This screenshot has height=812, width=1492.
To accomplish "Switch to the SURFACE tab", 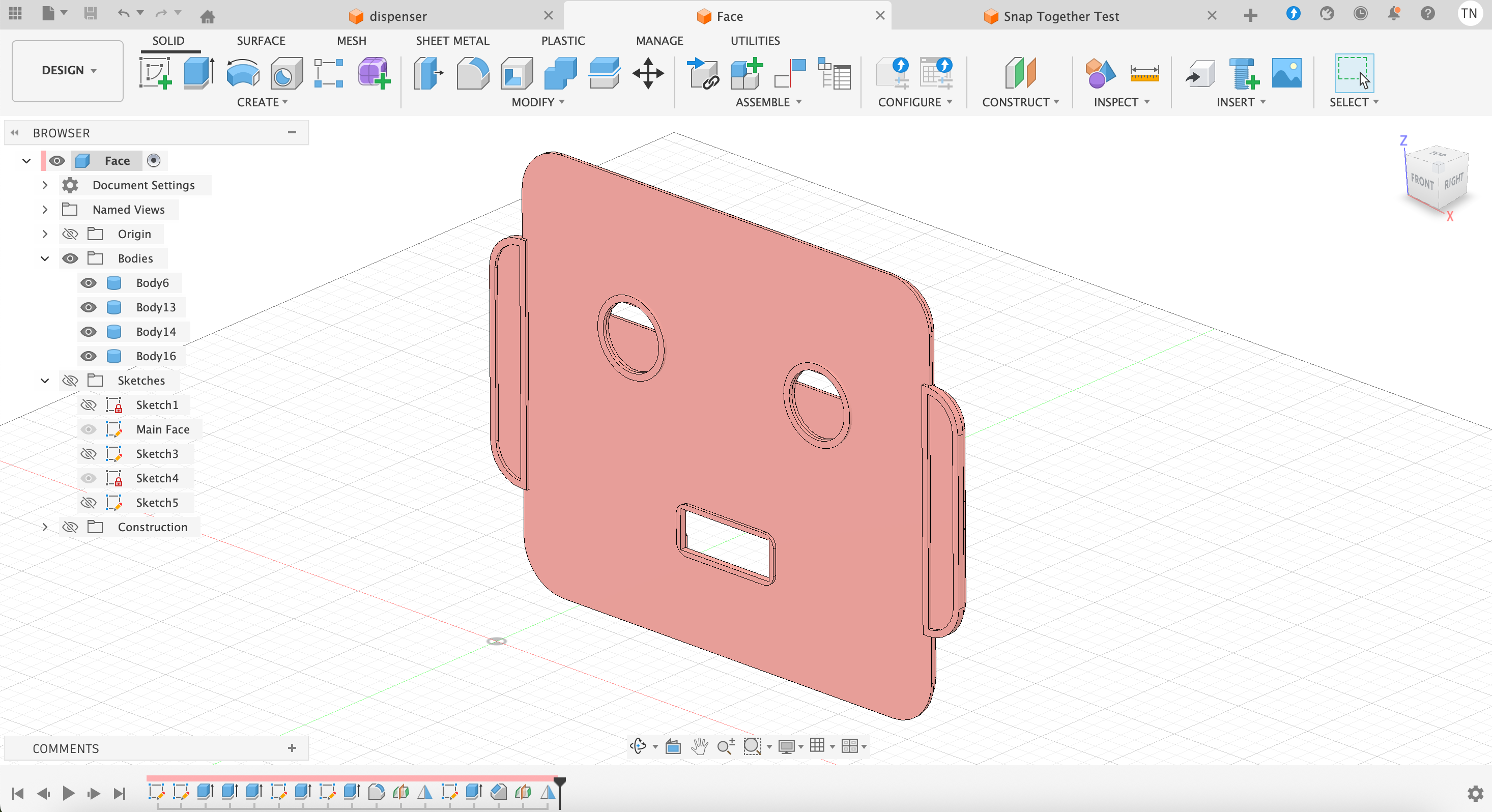I will (261, 41).
